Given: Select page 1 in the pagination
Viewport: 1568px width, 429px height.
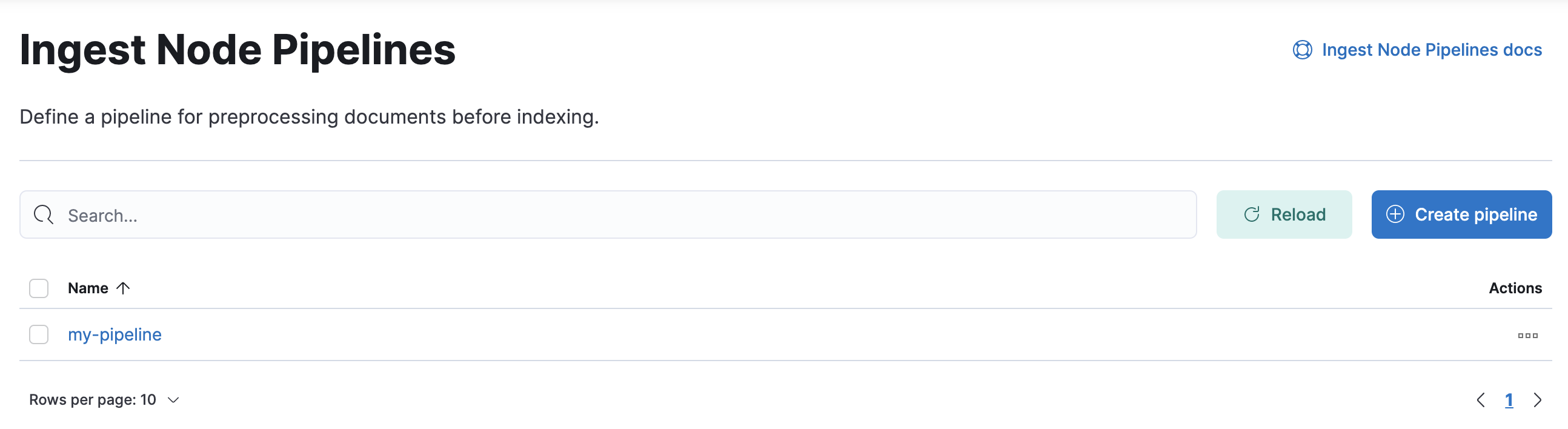Looking at the screenshot, I should (1510, 400).
